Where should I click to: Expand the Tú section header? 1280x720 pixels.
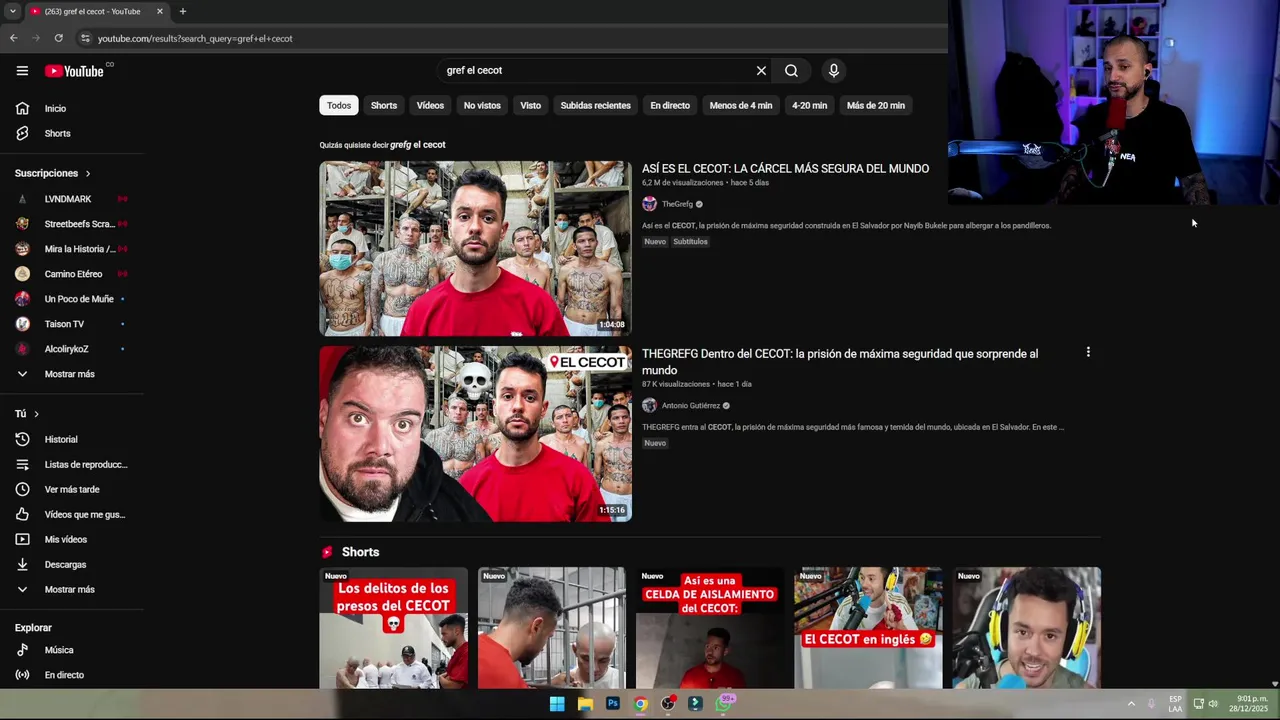[27, 413]
